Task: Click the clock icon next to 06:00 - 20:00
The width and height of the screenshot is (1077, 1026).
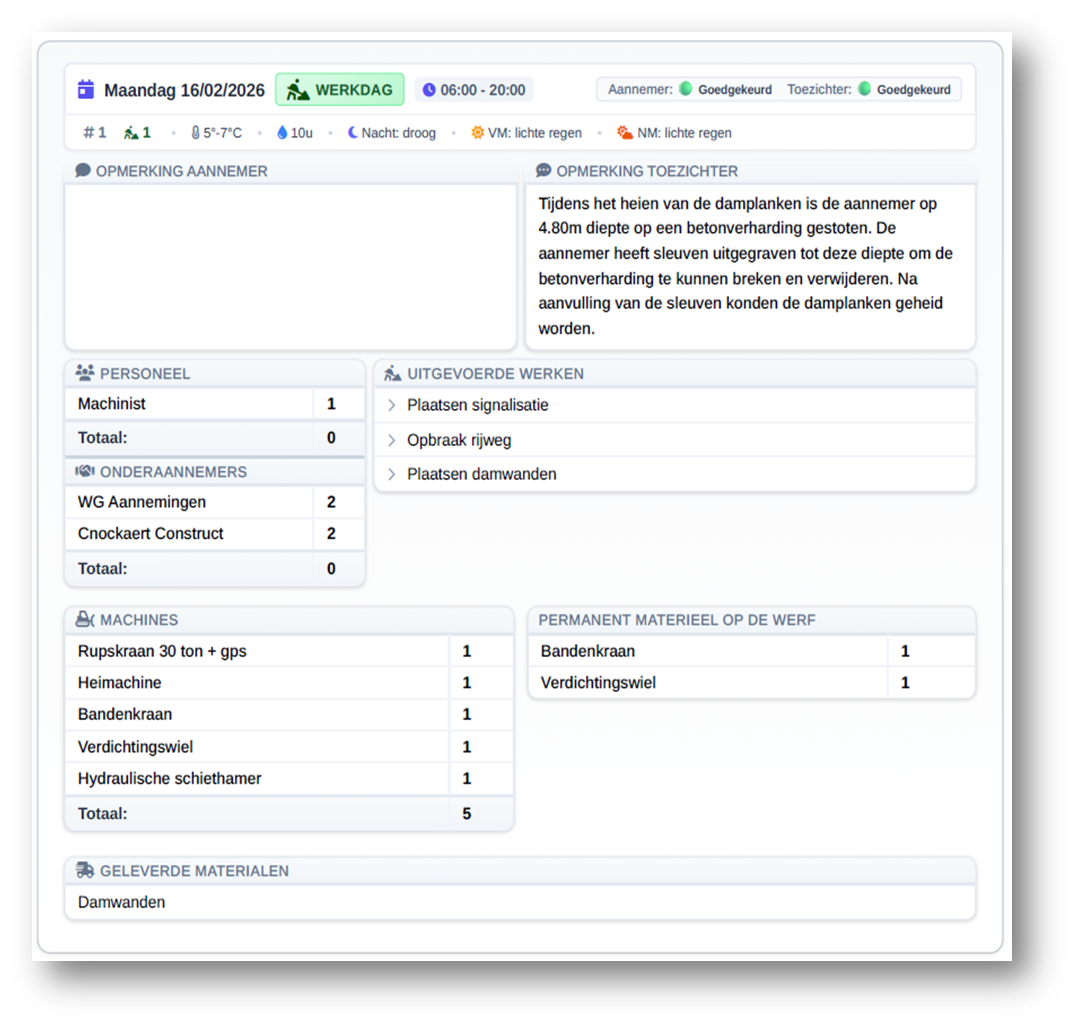Action: (x=429, y=90)
